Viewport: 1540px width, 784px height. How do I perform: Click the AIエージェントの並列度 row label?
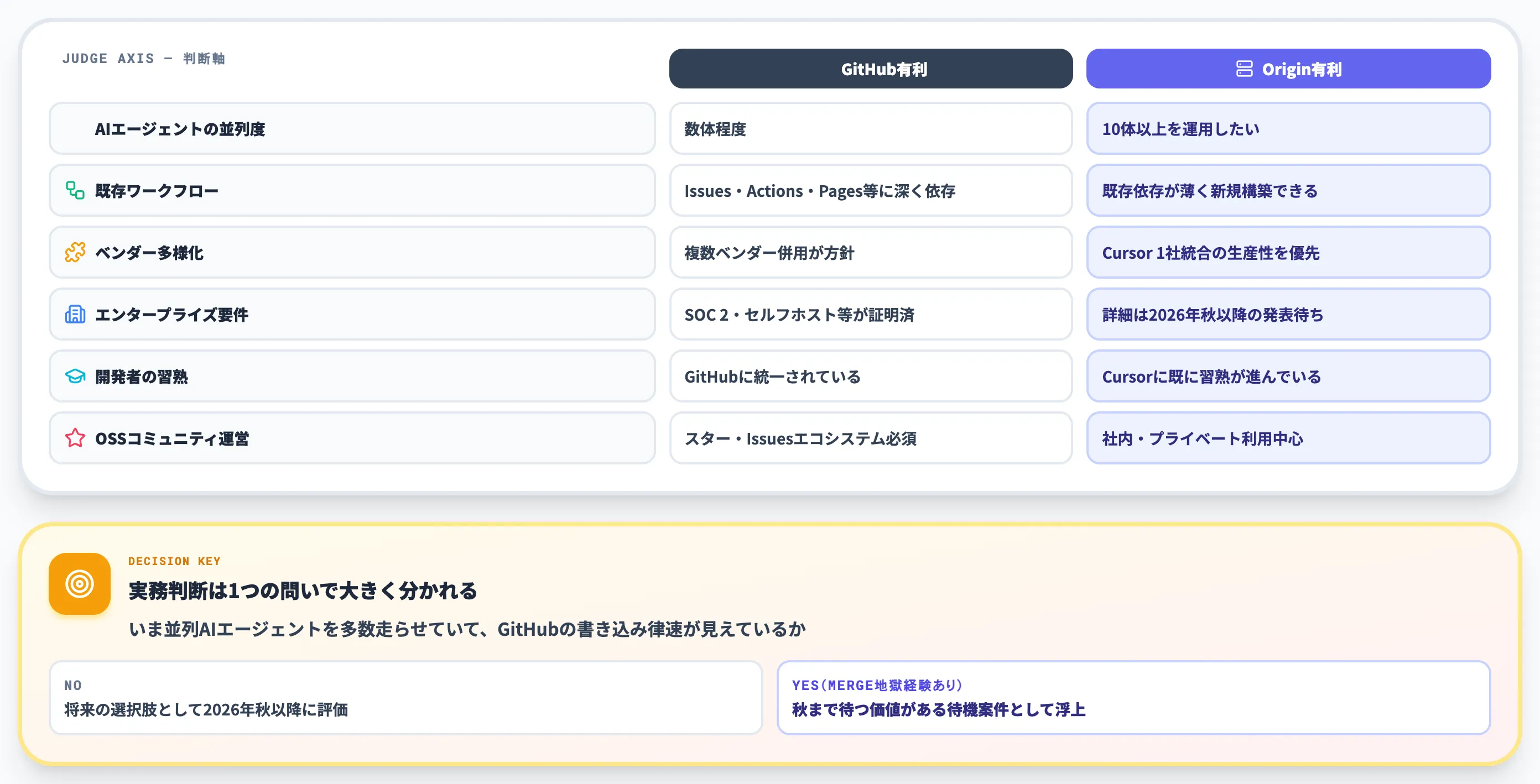pos(352,128)
